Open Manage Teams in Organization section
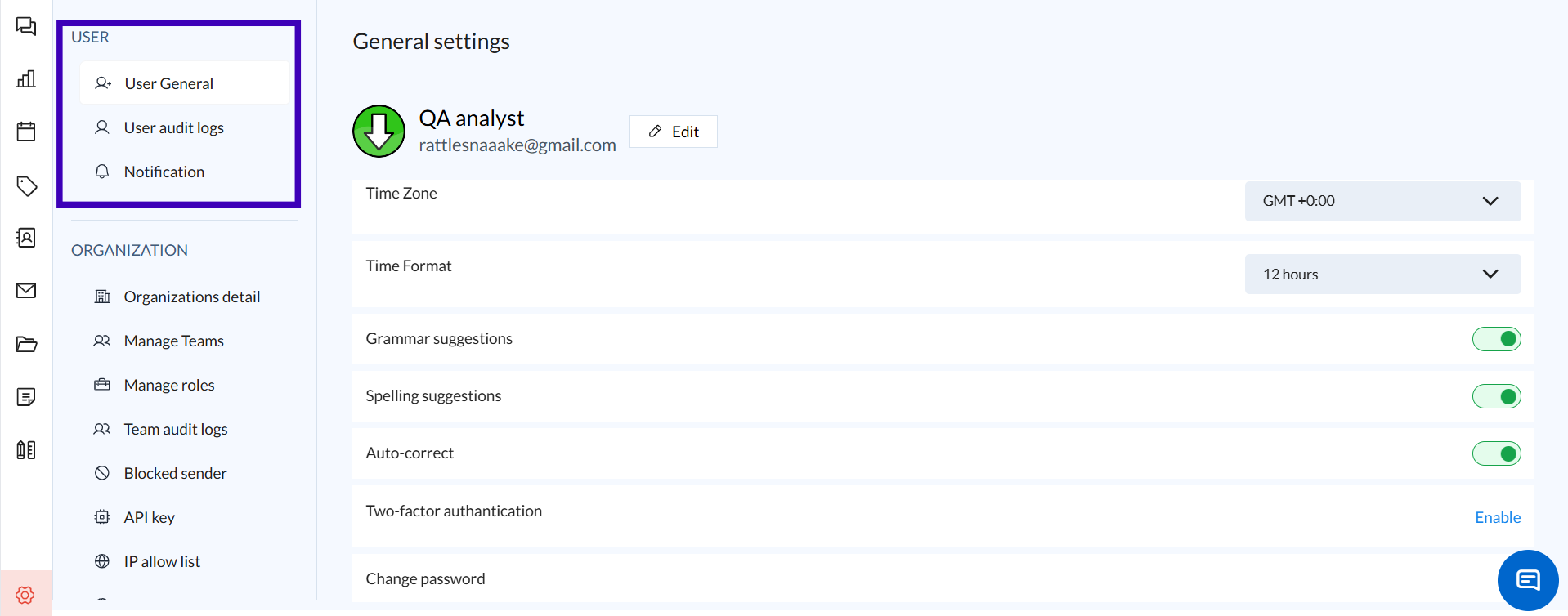 (173, 341)
